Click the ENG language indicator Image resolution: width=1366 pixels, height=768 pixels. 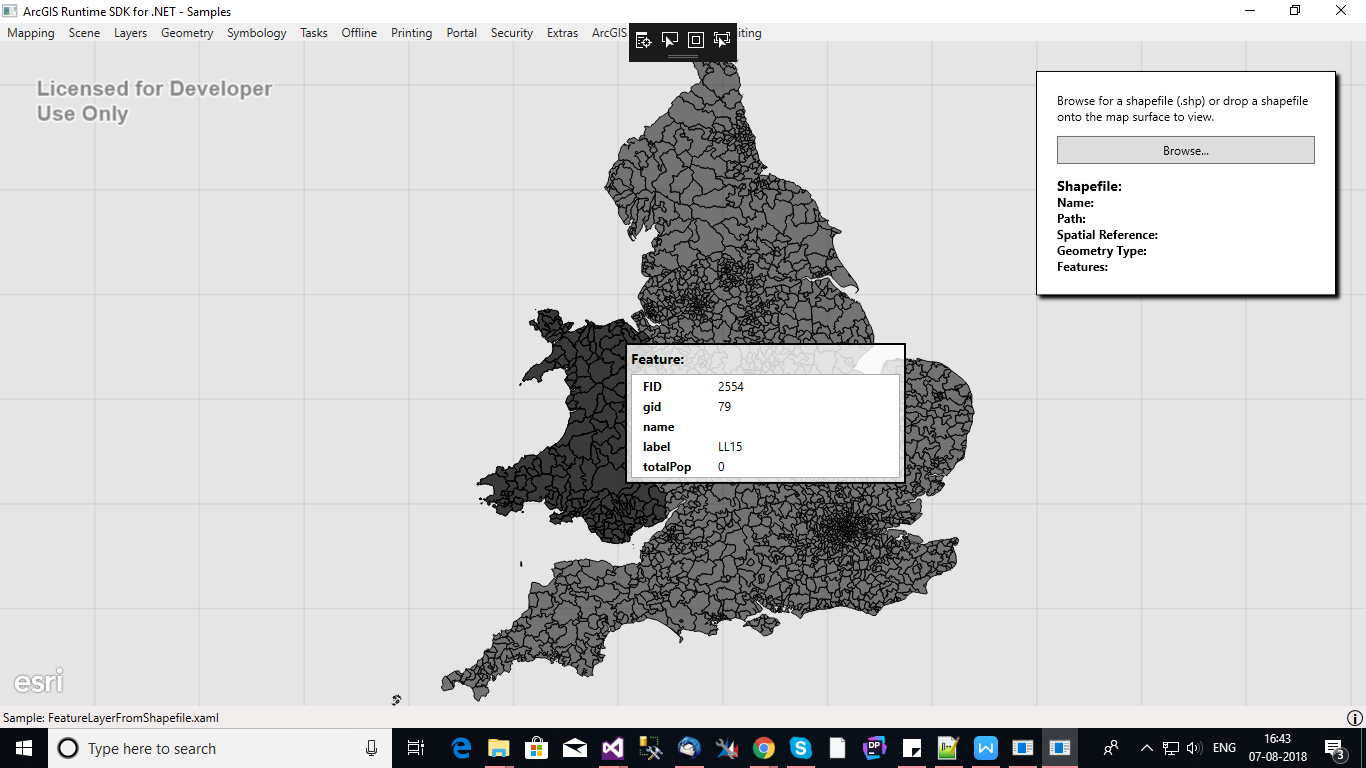tap(1224, 748)
